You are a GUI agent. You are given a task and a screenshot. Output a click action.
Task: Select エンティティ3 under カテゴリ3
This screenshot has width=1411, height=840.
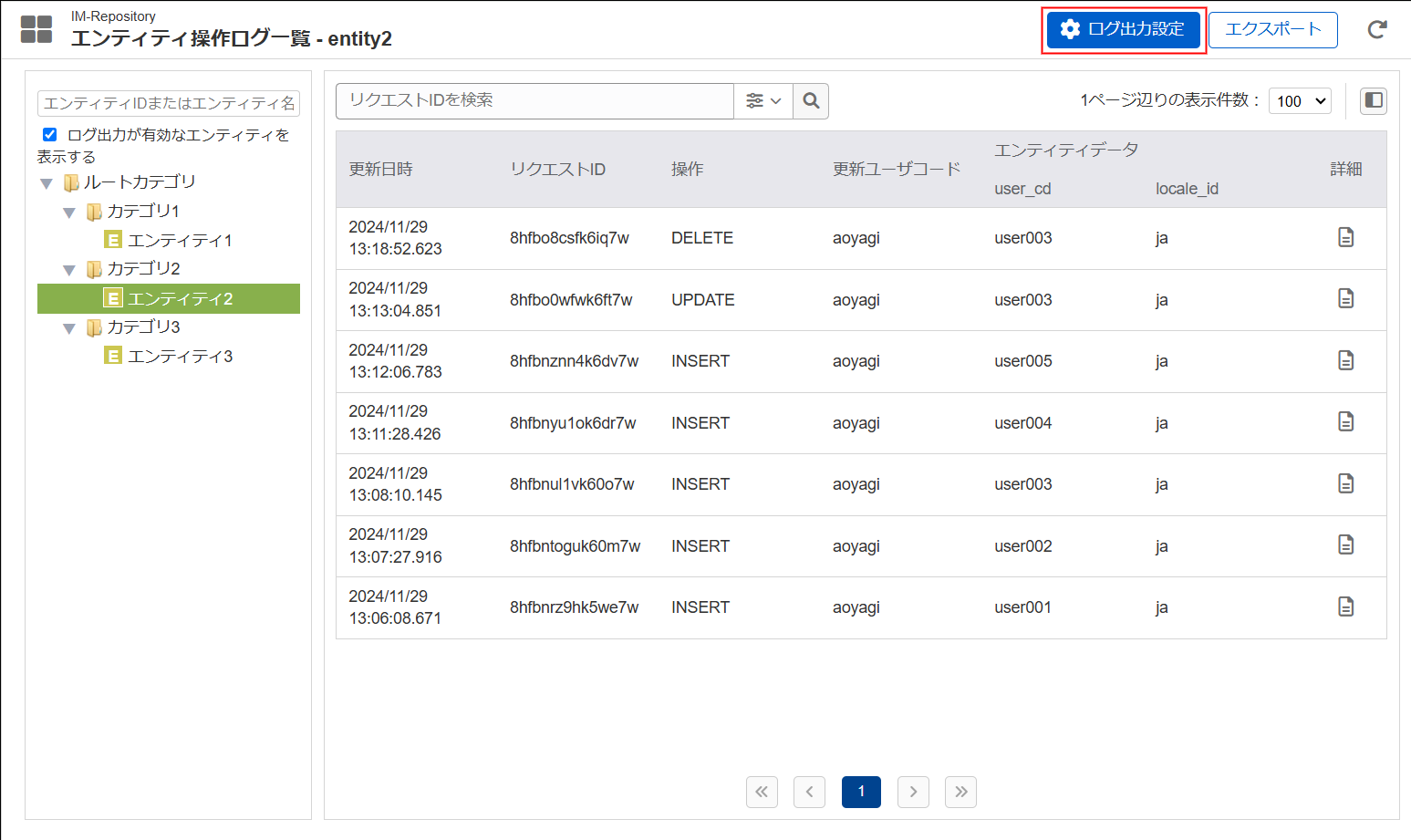coord(181,356)
